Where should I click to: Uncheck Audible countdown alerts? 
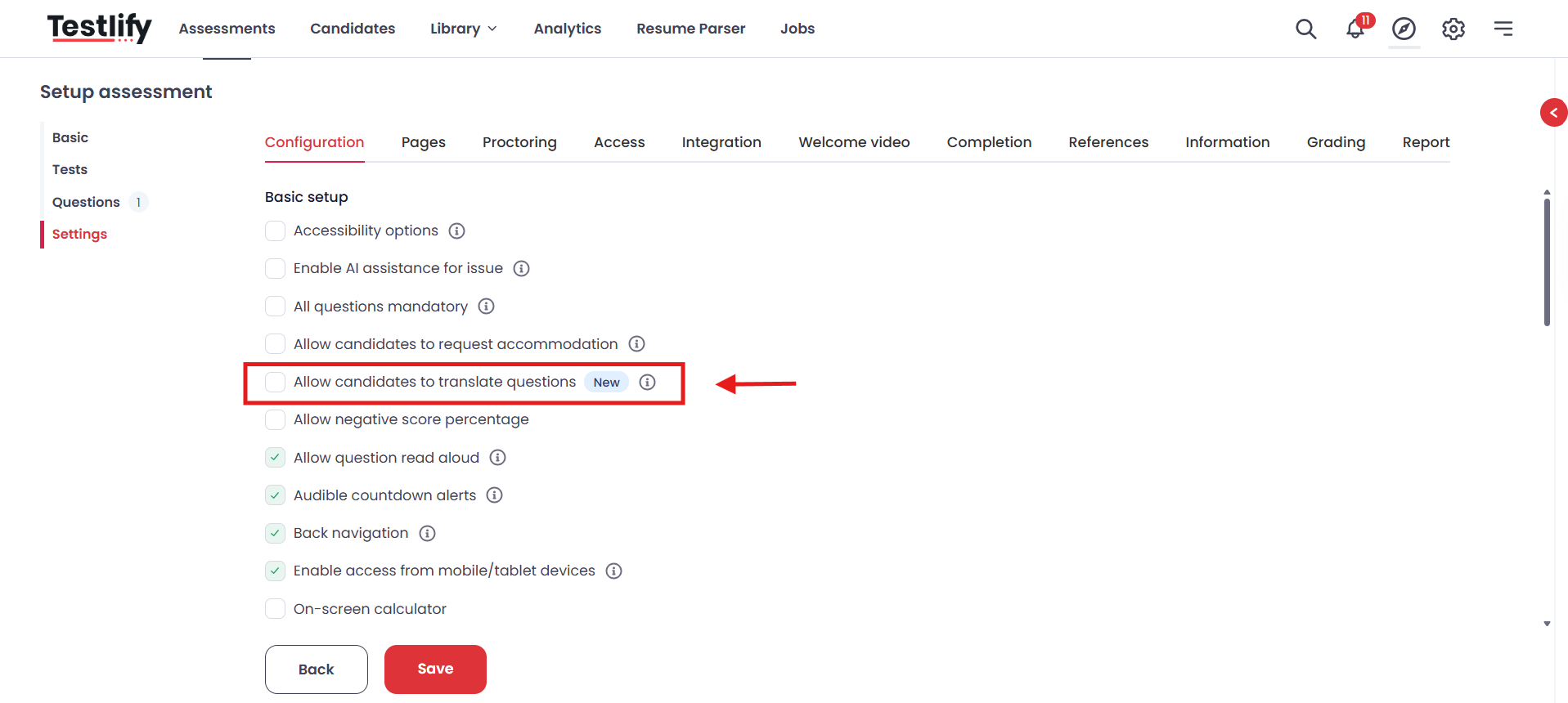pyautogui.click(x=276, y=495)
